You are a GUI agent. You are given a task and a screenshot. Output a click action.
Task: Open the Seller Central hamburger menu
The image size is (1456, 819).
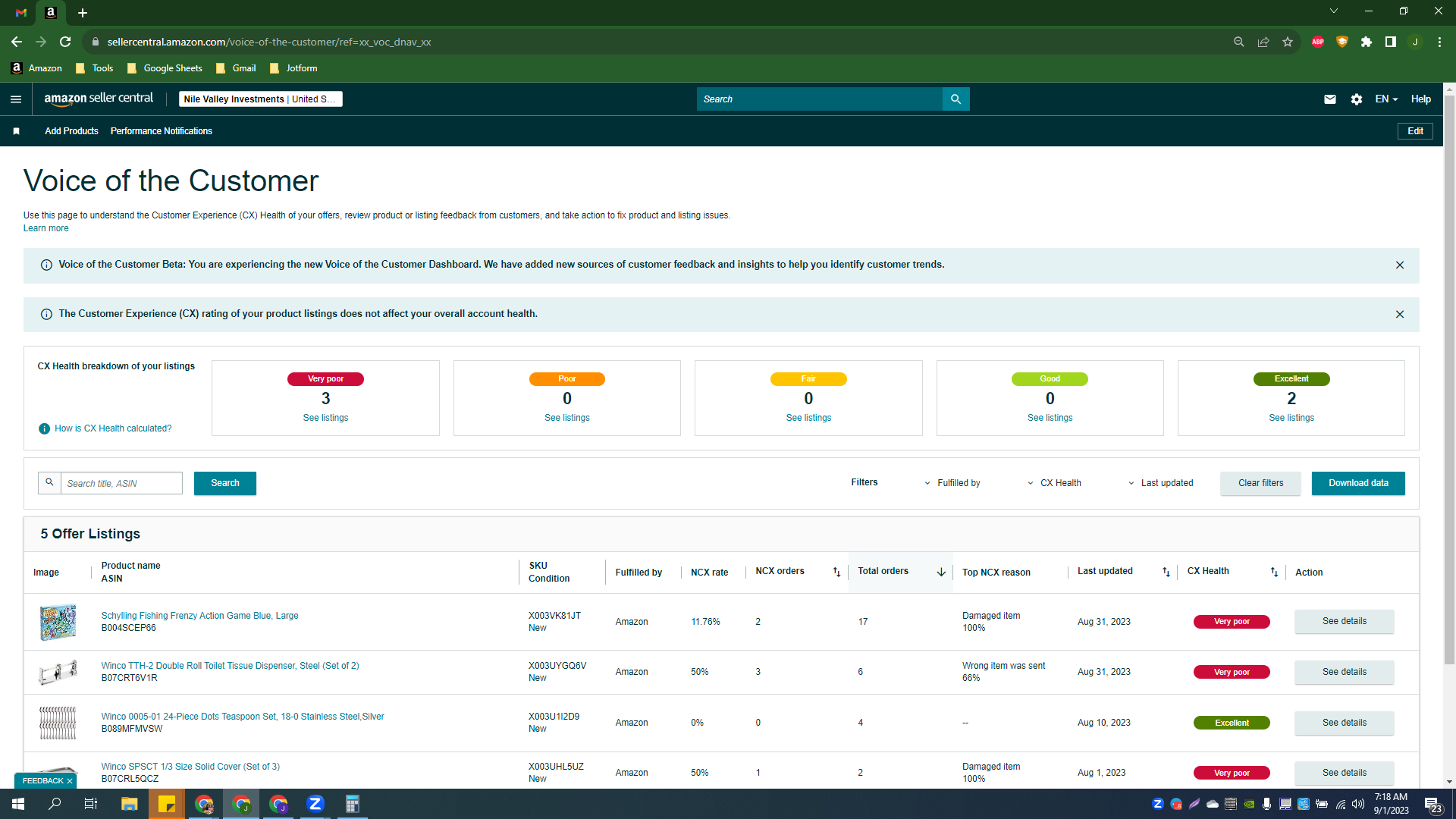pyautogui.click(x=16, y=99)
